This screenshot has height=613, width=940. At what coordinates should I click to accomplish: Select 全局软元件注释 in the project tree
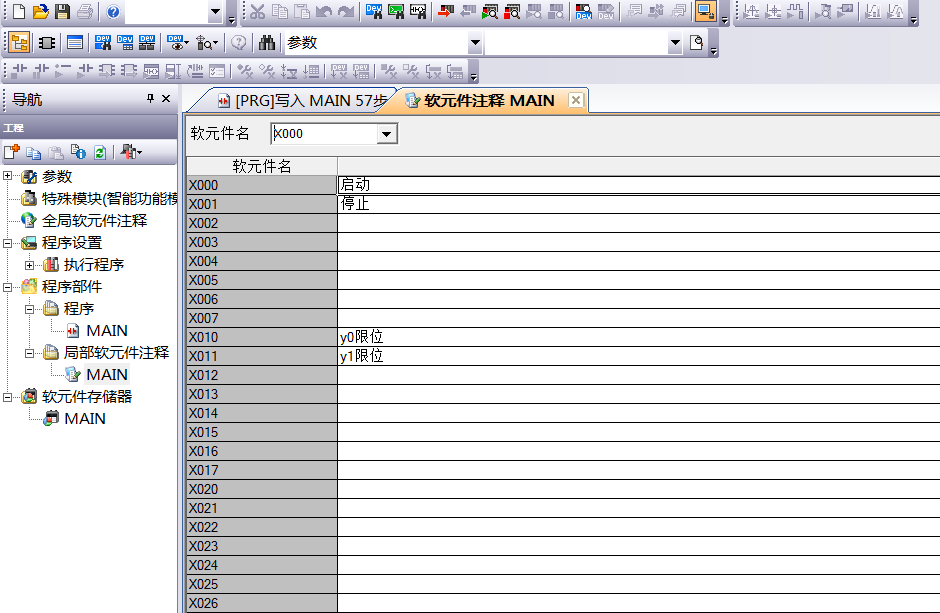click(94, 221)
